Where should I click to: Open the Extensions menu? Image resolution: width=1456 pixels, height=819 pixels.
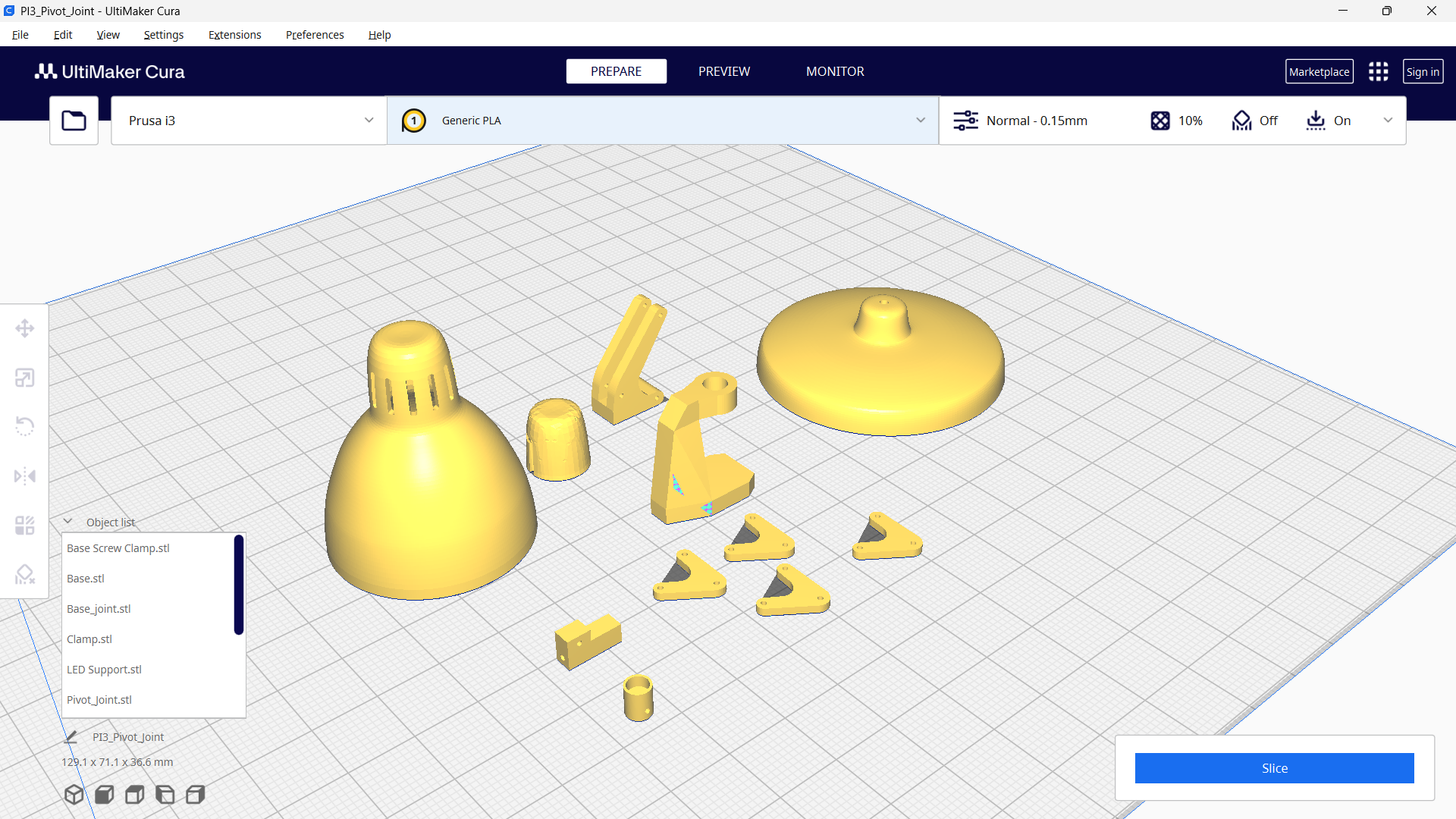[x=234, y=35]
